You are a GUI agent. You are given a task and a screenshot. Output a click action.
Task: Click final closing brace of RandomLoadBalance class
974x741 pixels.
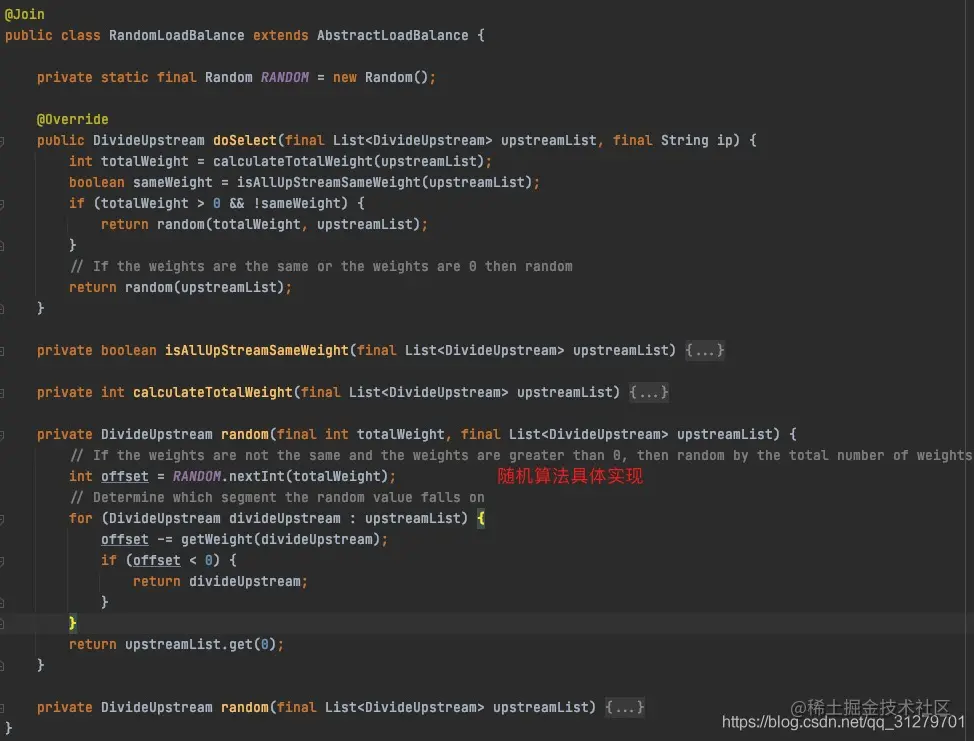point(9,728)
